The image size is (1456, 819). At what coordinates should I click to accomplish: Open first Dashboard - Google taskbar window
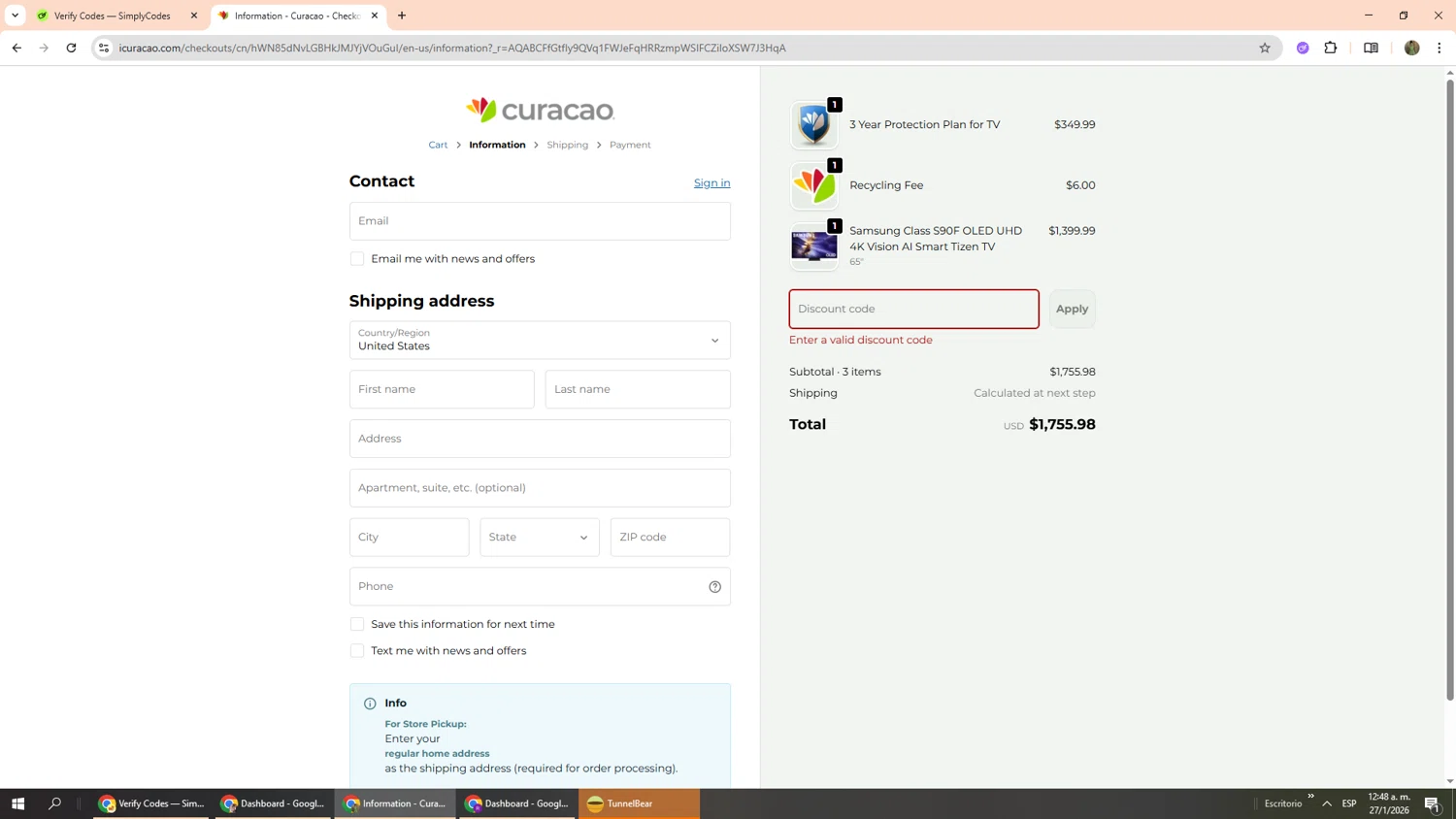pos(273,803)
